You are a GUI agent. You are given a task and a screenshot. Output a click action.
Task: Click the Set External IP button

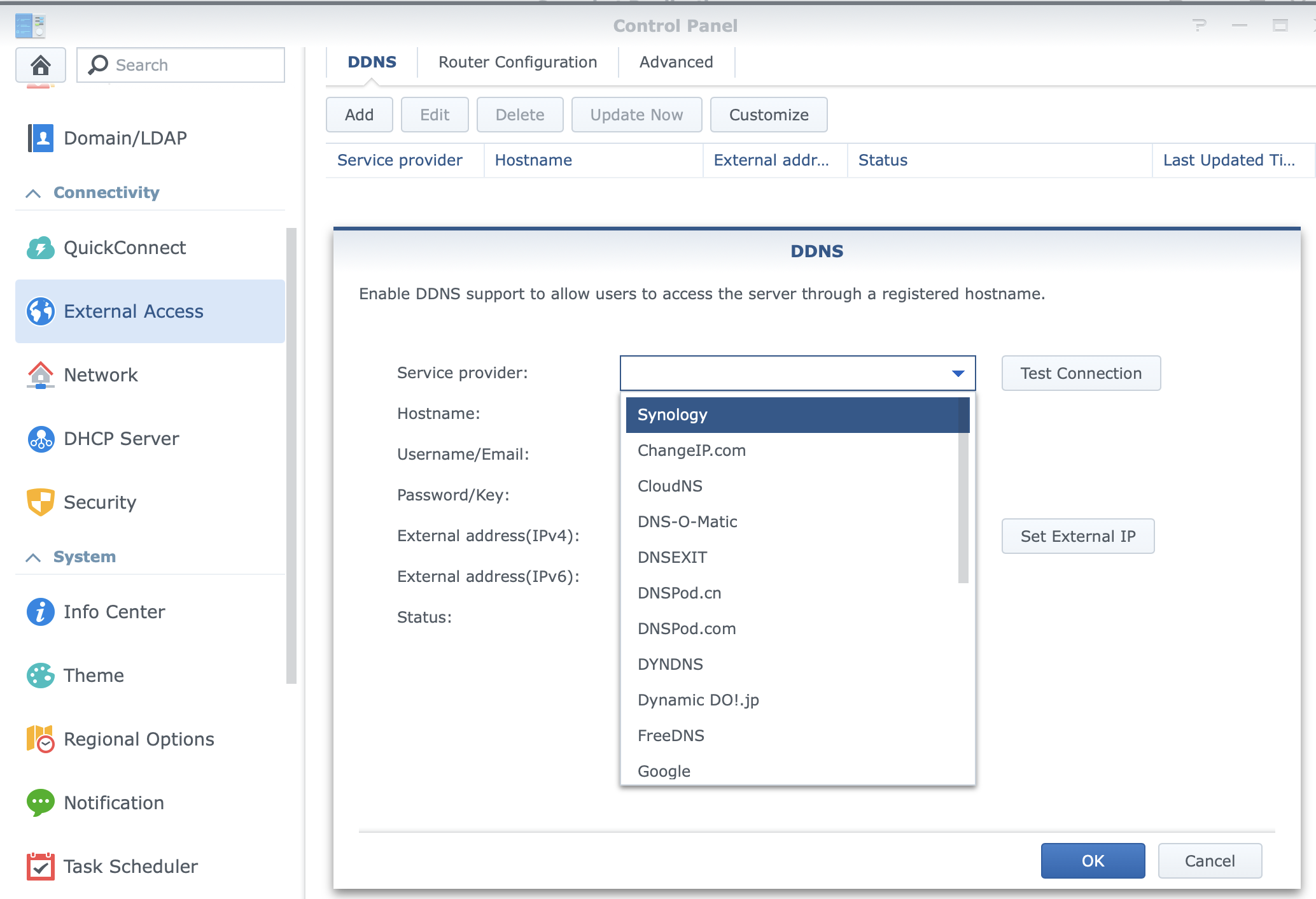[1078, 536]
